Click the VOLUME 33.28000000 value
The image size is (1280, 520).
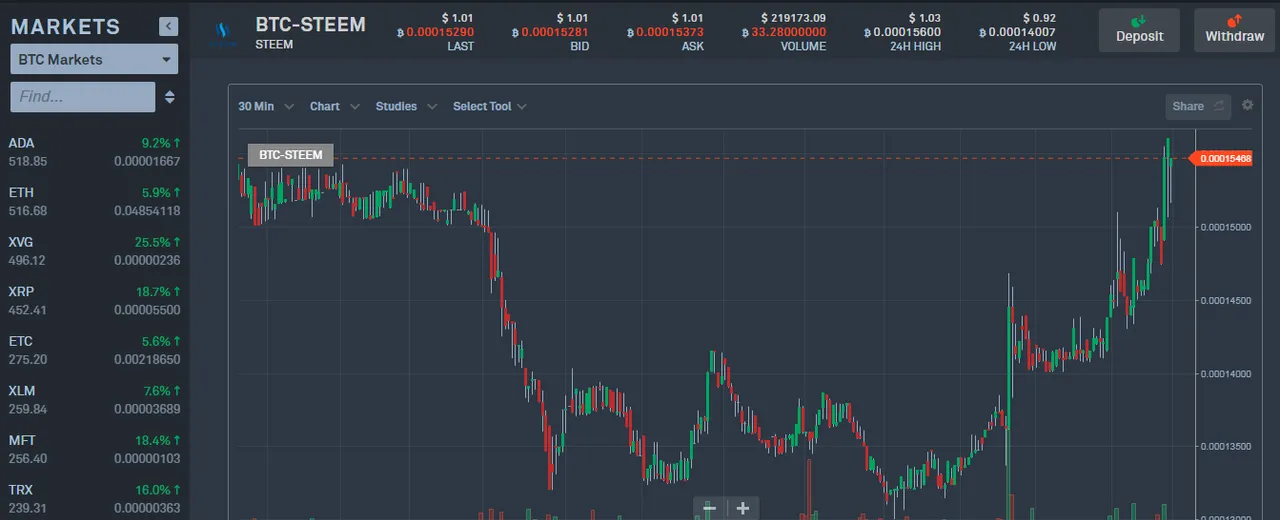[x=783, y=32]
